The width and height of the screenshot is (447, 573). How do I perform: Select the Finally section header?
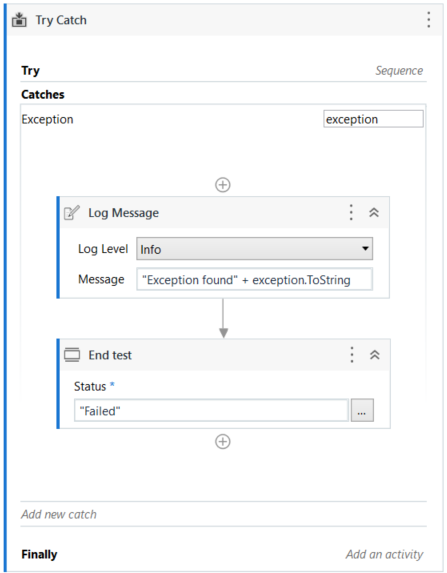[x=39, y=554]
